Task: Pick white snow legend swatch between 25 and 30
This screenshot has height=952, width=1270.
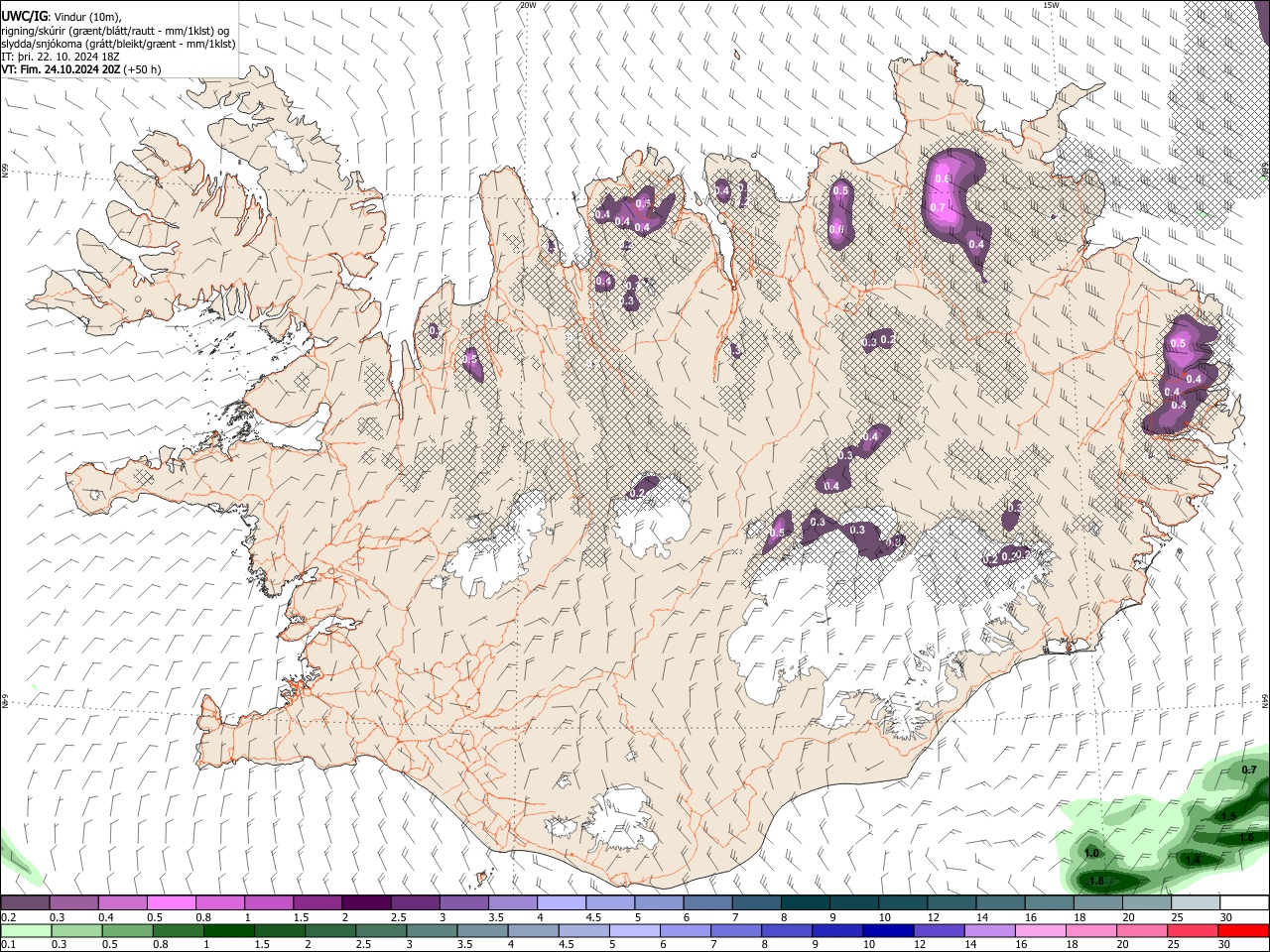Action: tap(1196, 903)
